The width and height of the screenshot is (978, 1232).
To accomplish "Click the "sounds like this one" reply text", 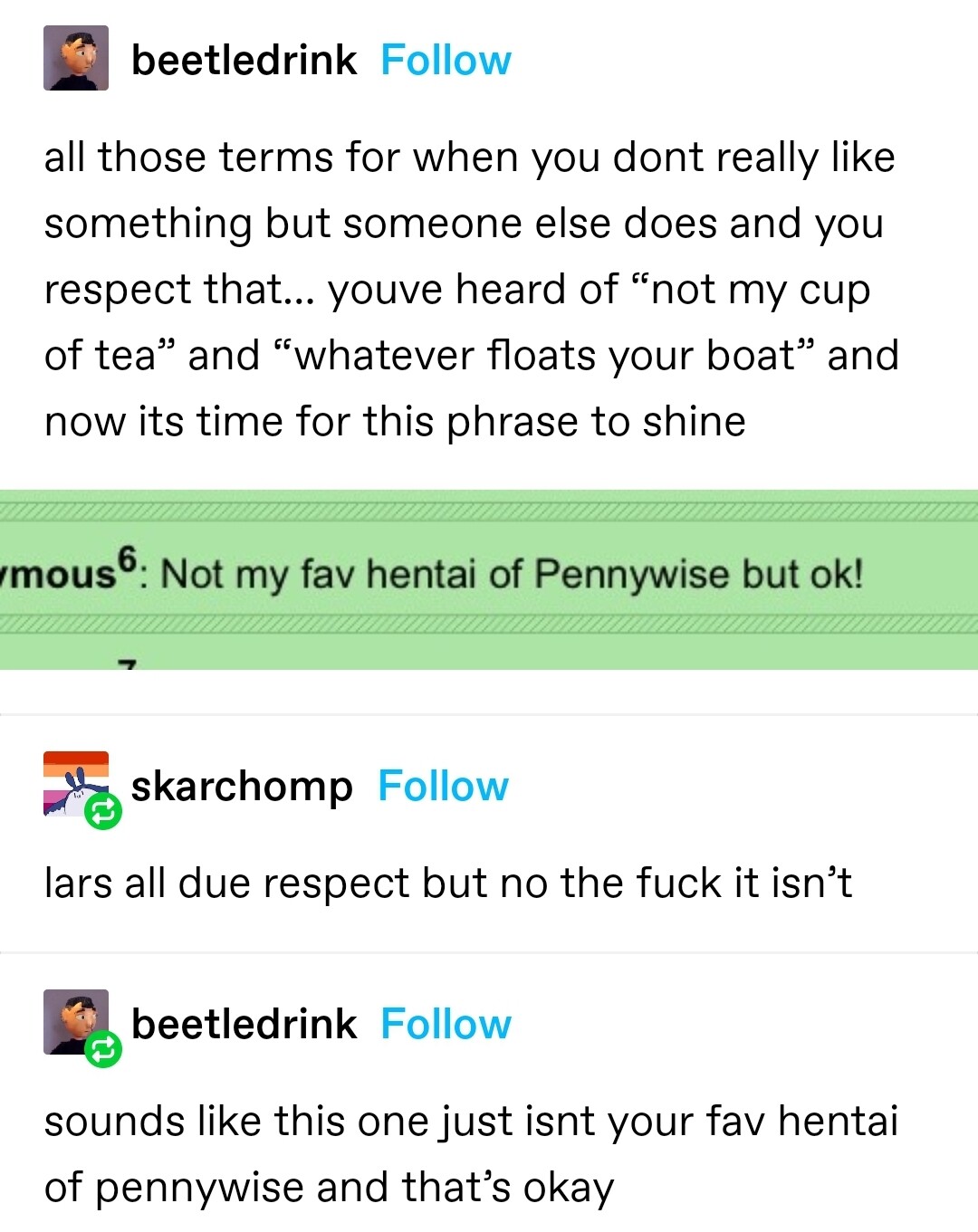I will (471, 1153).
